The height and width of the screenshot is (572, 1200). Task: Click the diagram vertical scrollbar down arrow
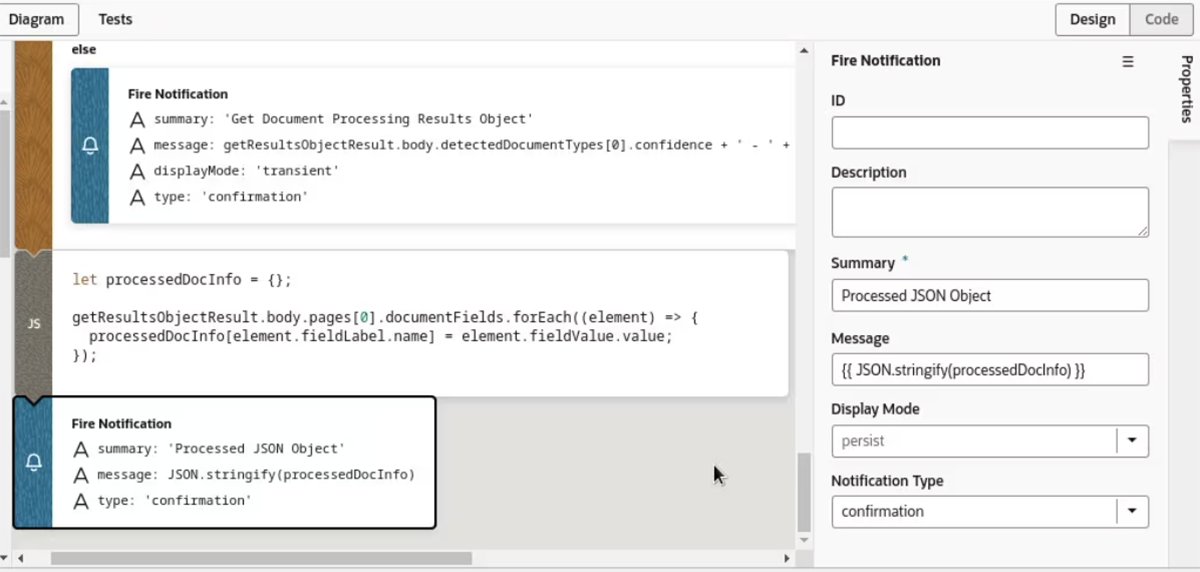pyautogui.click(x=804, y=540)
